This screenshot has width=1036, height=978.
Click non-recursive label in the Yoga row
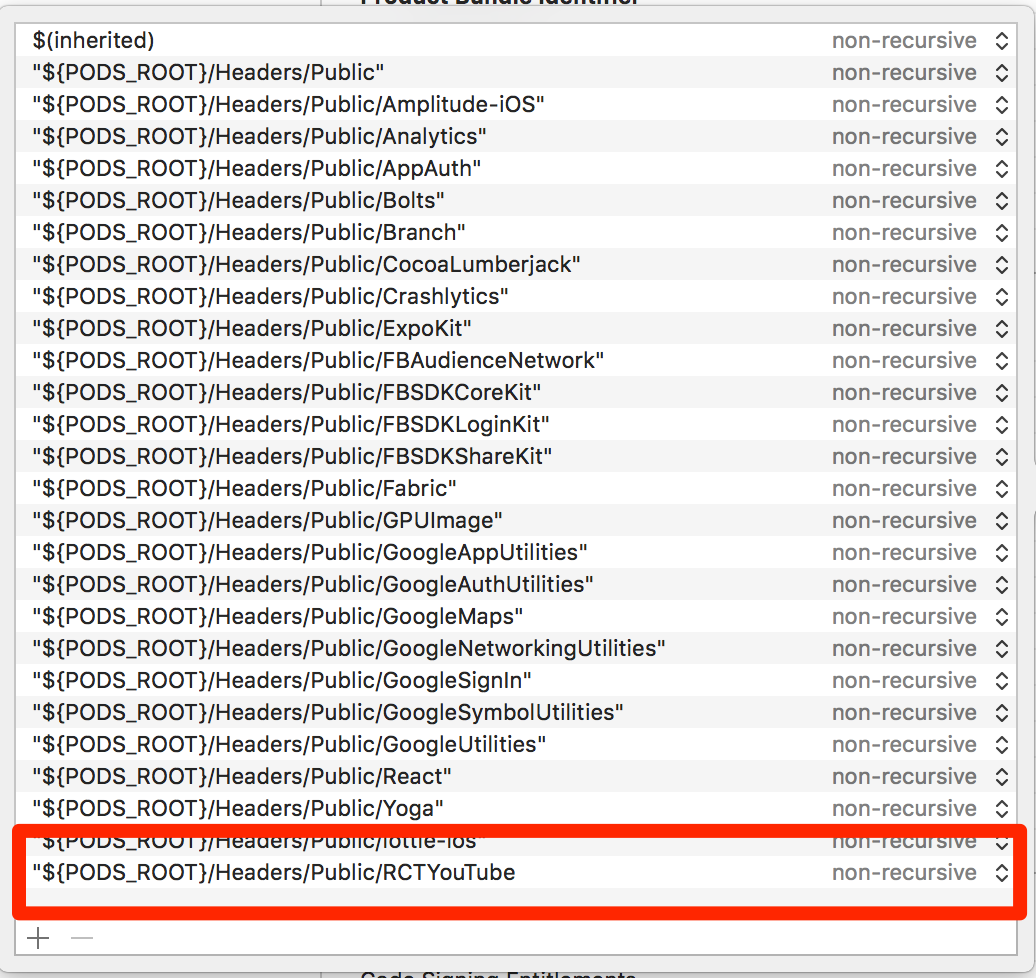(x=904, y=809)
